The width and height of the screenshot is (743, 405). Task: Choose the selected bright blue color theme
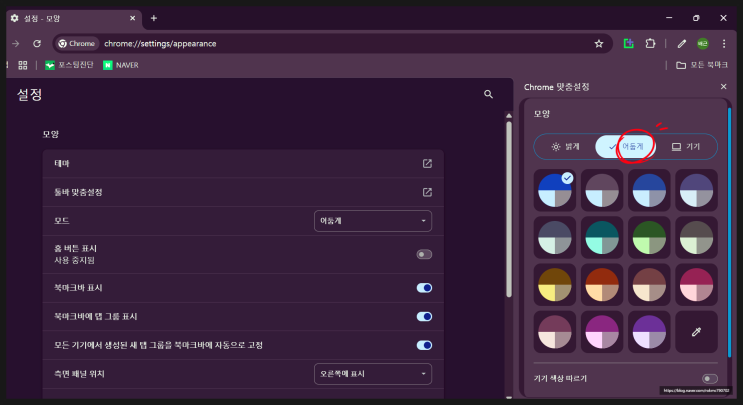pos(555,190)
